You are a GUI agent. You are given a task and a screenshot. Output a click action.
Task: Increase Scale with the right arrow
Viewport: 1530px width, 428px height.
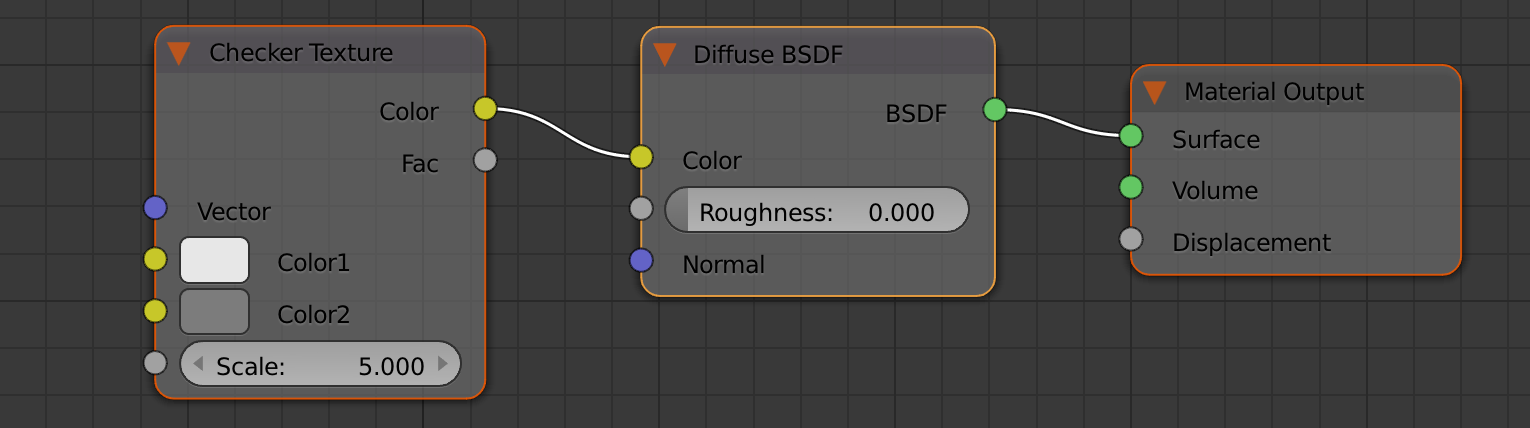click(x=444, y=365)
